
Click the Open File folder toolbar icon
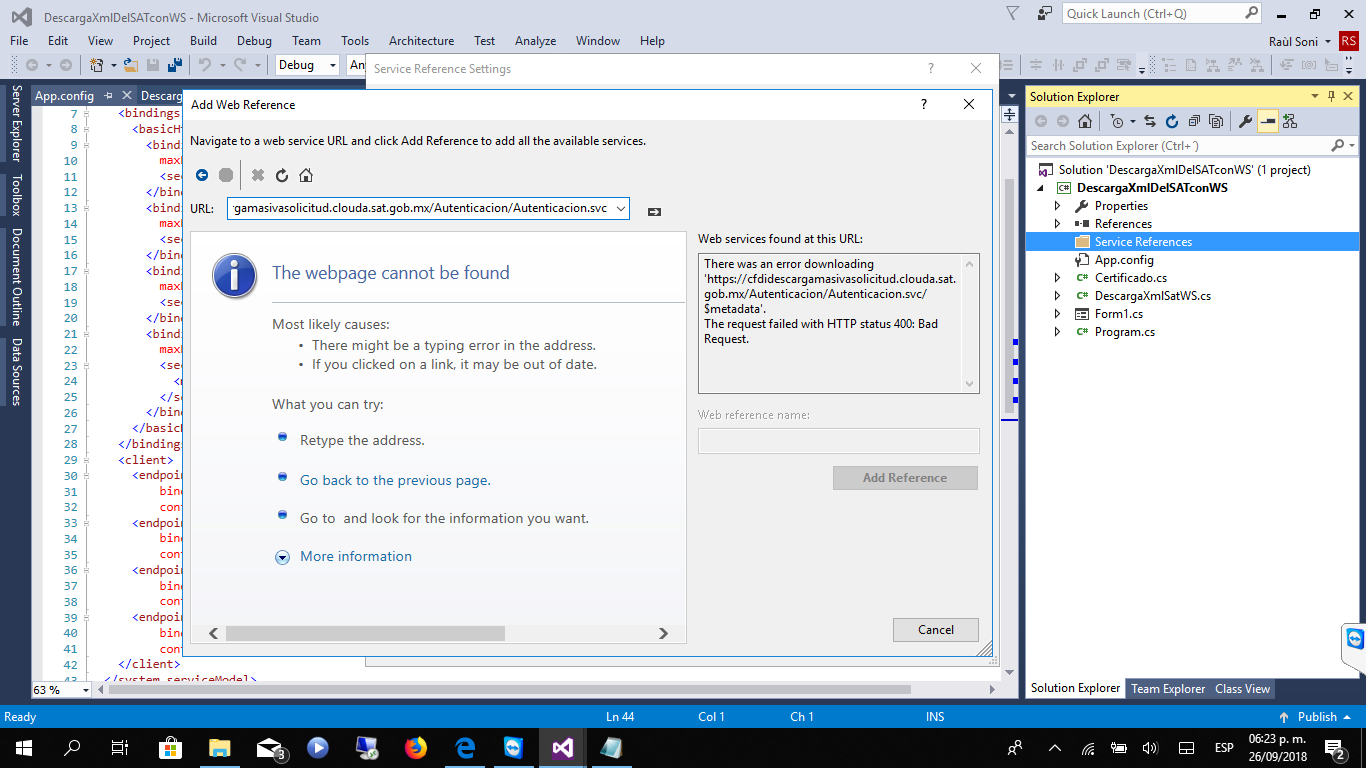pyautogui.click(x=131, y=65)
